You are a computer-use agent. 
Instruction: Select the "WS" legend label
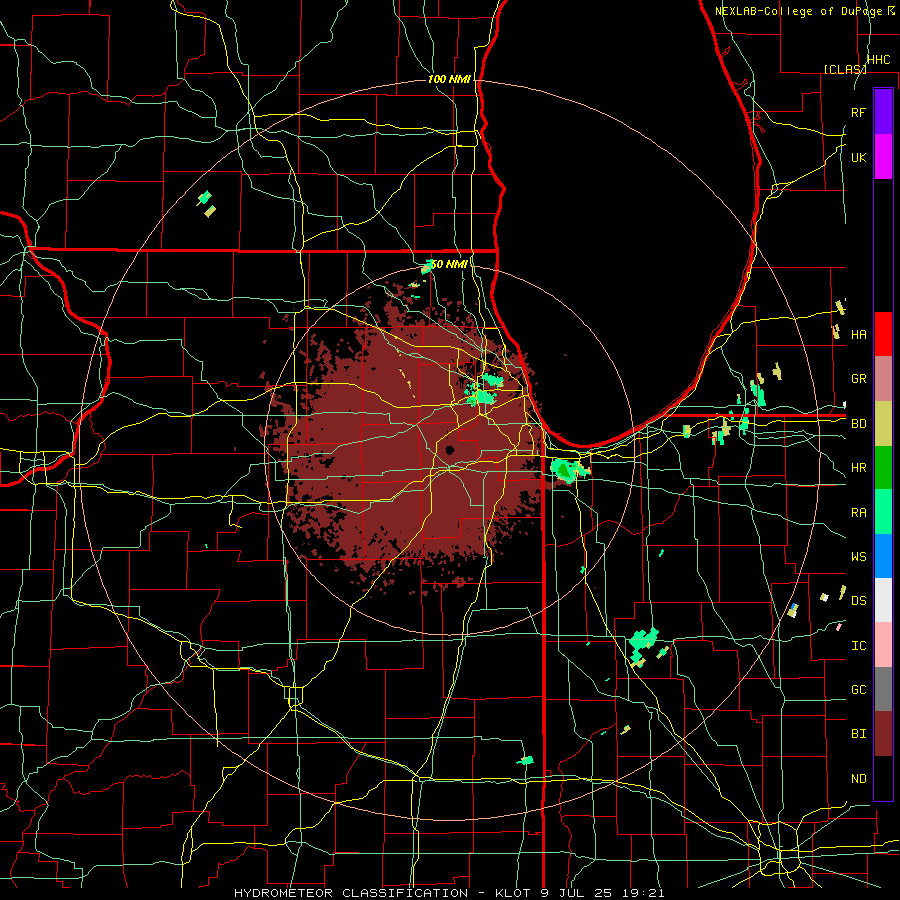tap(859, 556)
